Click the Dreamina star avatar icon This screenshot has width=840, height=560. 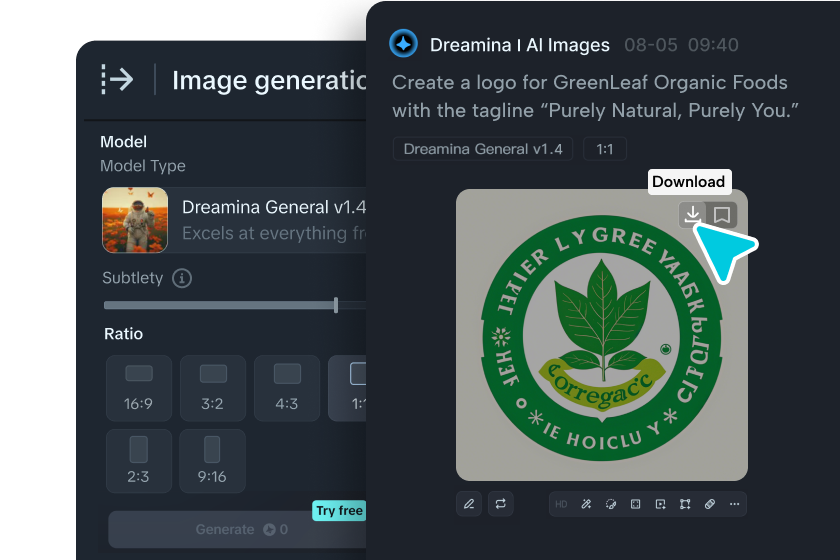coord(403,43)
